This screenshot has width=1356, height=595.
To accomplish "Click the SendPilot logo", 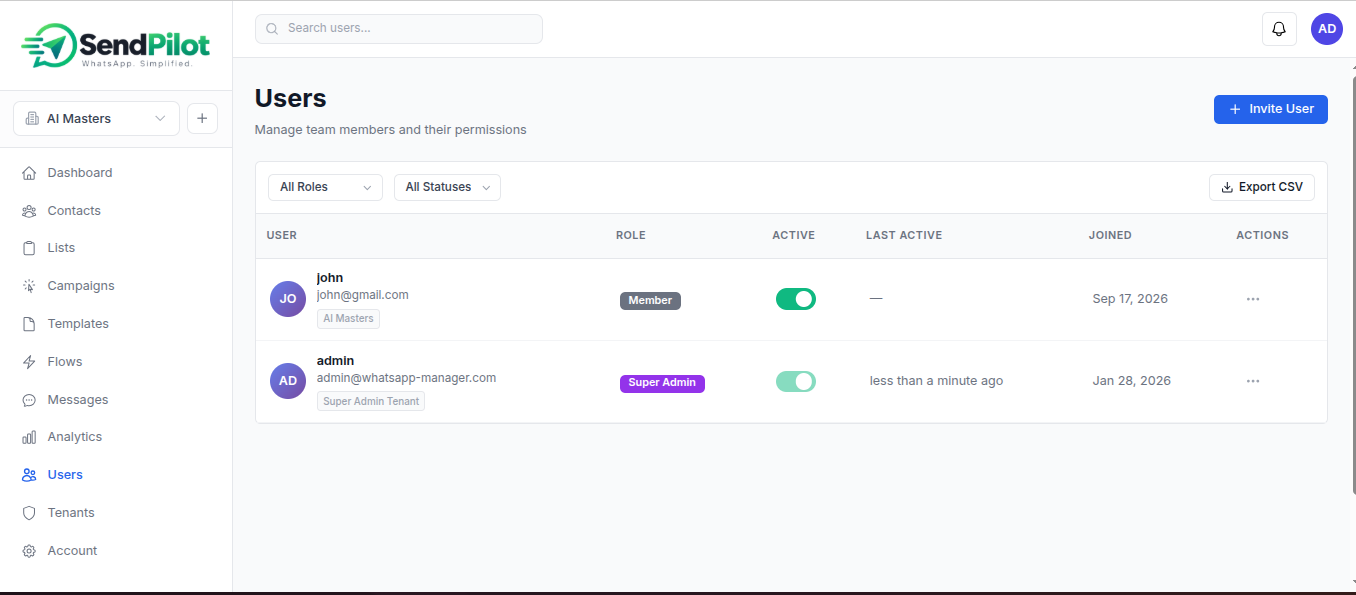I will [x=116, y=46].
